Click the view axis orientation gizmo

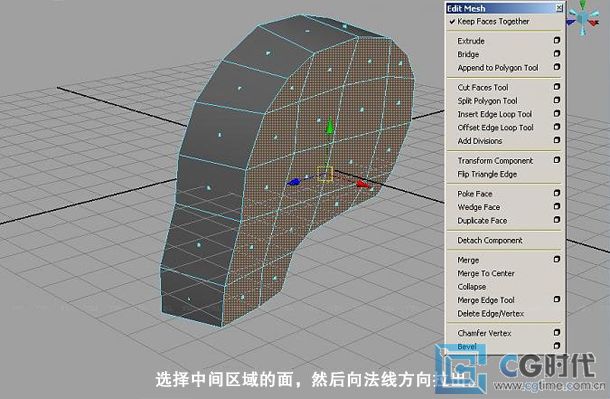(582, 18)
